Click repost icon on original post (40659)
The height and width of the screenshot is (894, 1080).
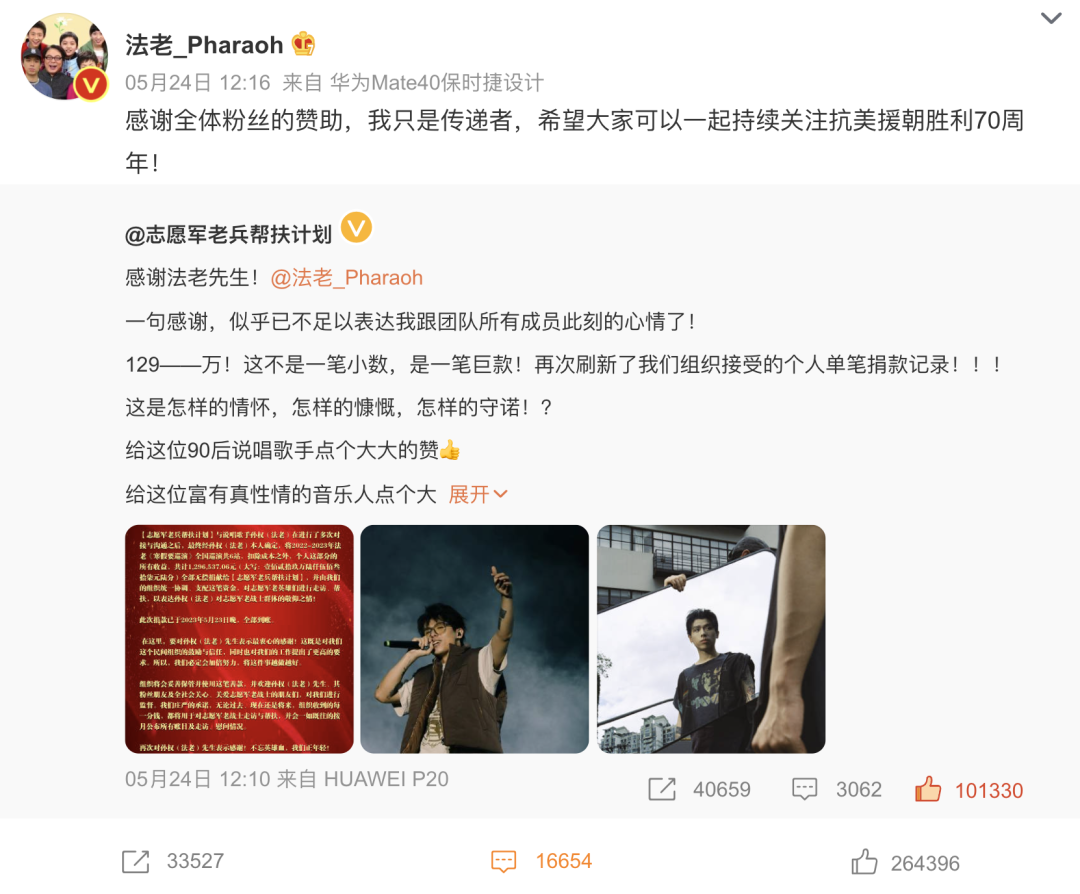tap(662, 789)
